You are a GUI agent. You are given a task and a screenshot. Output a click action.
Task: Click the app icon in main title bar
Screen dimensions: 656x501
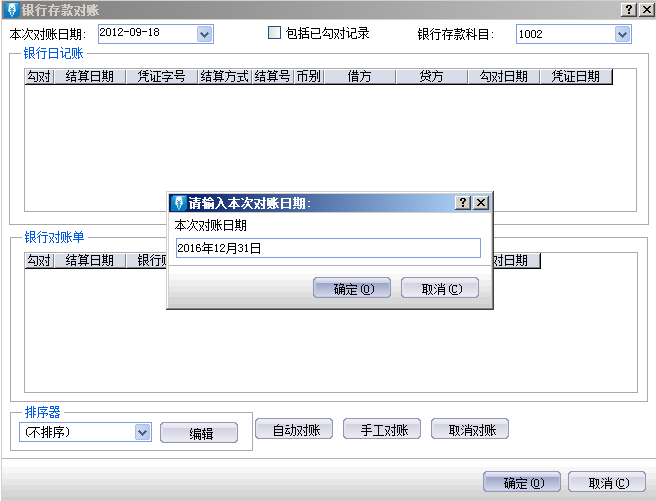(x=12, y=10)
